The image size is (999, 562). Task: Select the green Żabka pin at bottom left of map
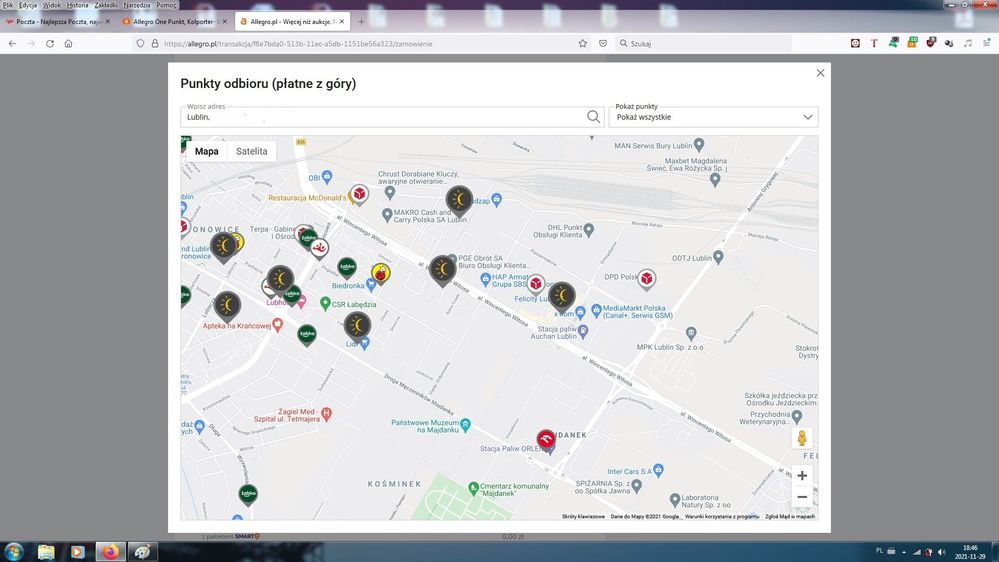click(x=248, y=494)
